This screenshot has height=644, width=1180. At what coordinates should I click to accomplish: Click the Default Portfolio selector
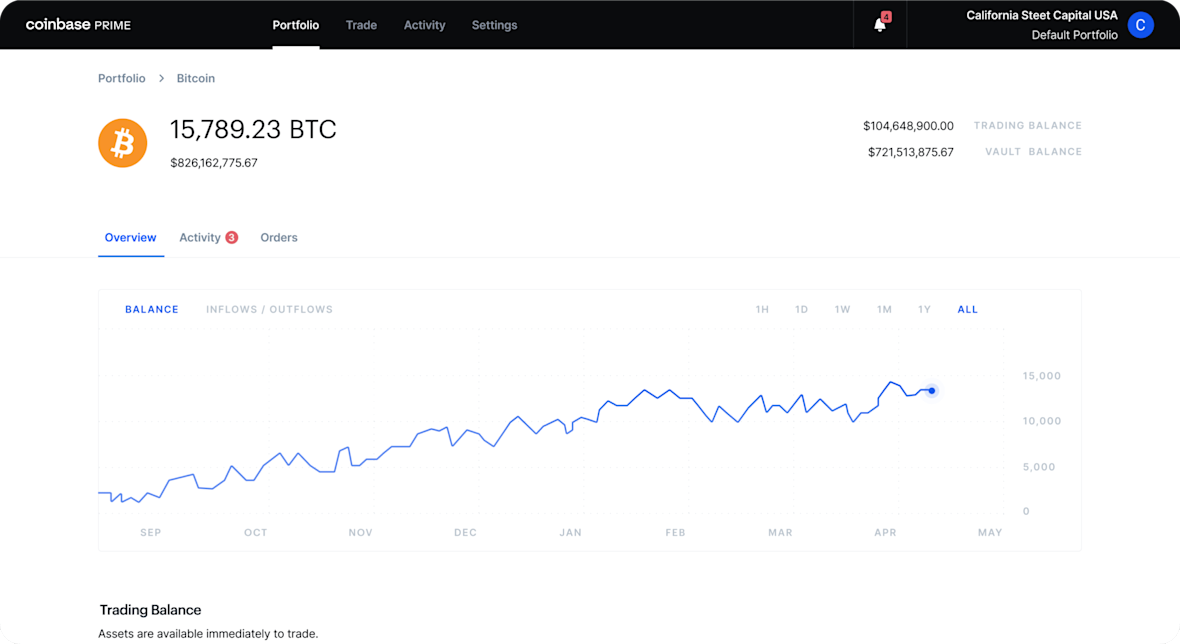point(1074,35)
